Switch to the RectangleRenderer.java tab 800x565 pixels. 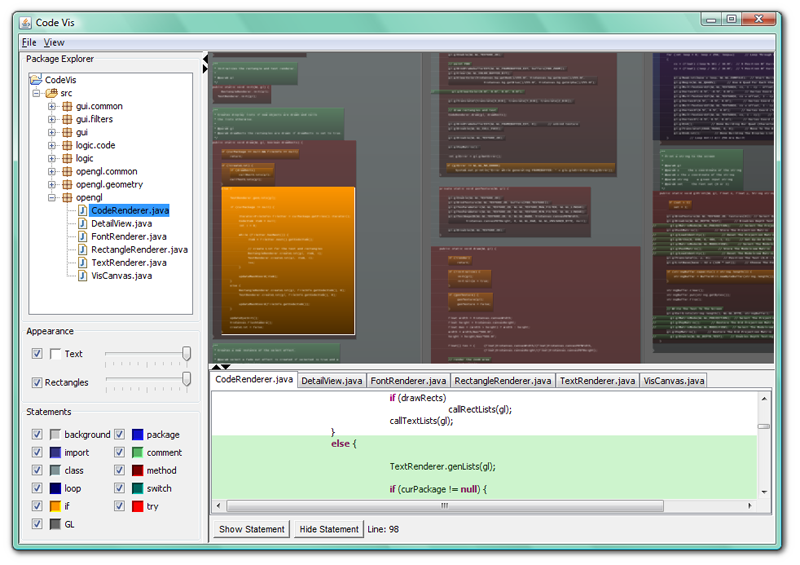coord(503,381)
